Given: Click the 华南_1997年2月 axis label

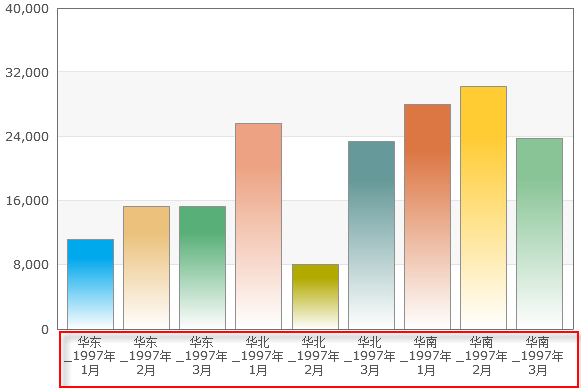Looking at the screenshot, I should [x=482, y=356].
